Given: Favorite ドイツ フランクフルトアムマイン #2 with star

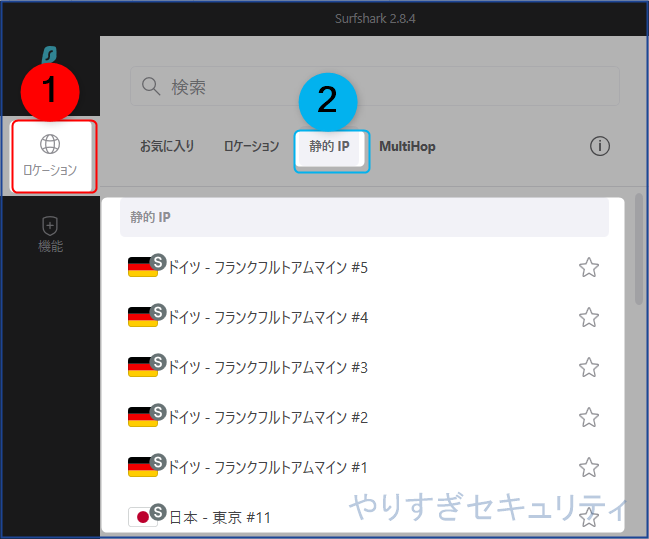Looking at the screenshot, I should (x=589, y=417).
